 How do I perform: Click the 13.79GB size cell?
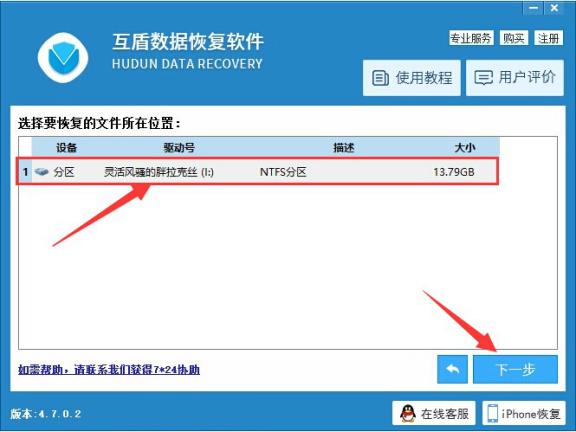click(x=454, y=172)
